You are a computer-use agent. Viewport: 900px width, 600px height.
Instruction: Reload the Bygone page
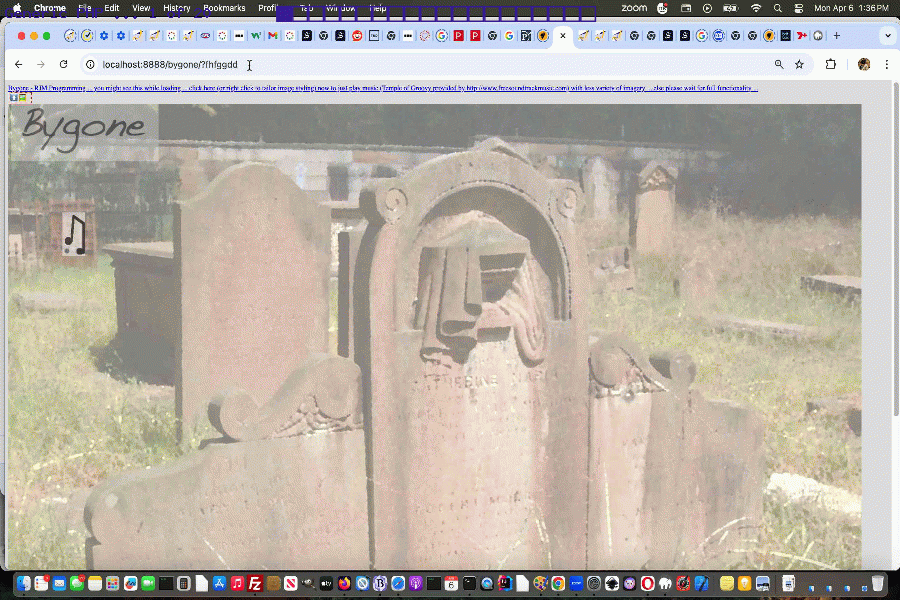coord(62,63)
